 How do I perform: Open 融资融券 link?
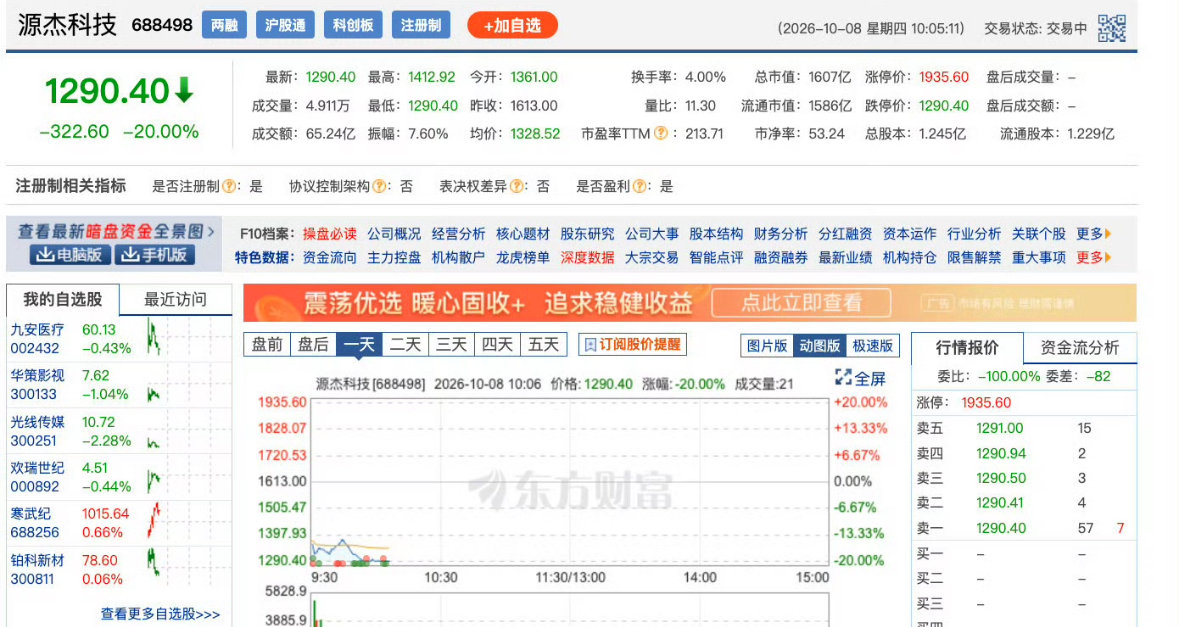click(x=780, y=257)
